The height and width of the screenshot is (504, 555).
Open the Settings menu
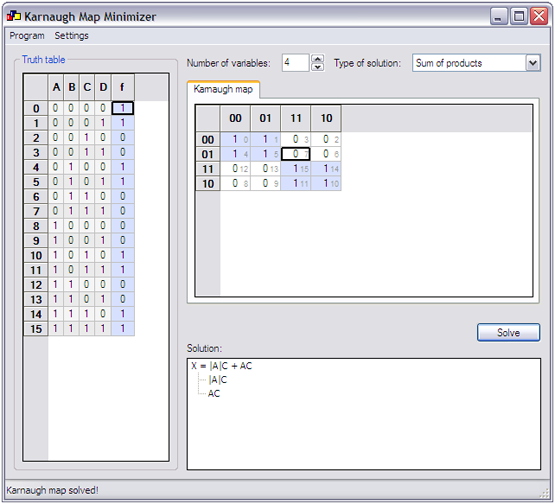pos(71,36)
